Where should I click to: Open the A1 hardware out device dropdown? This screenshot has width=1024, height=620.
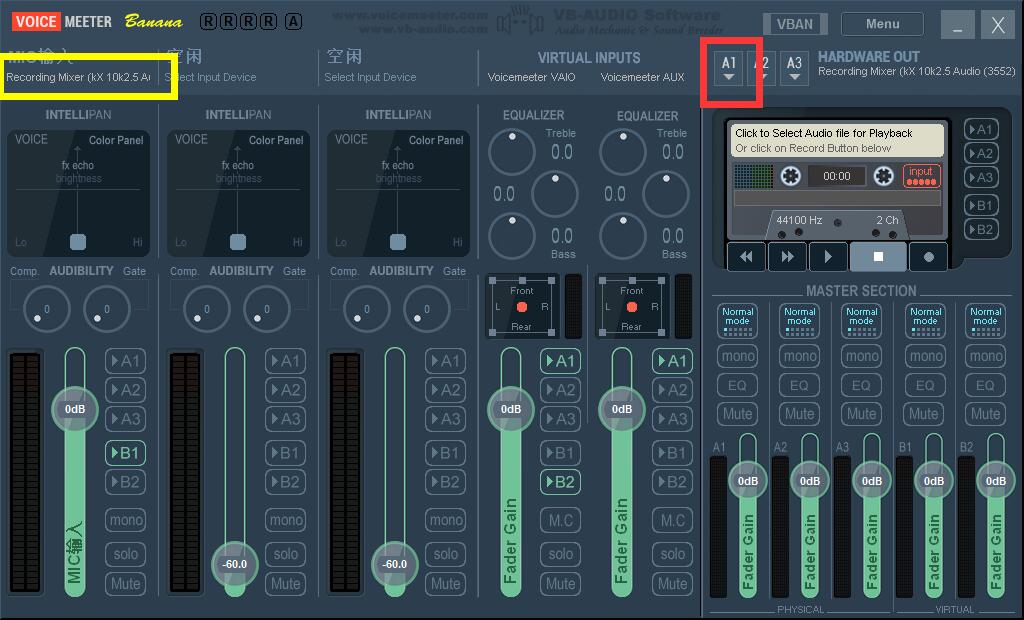coord(729,68)
